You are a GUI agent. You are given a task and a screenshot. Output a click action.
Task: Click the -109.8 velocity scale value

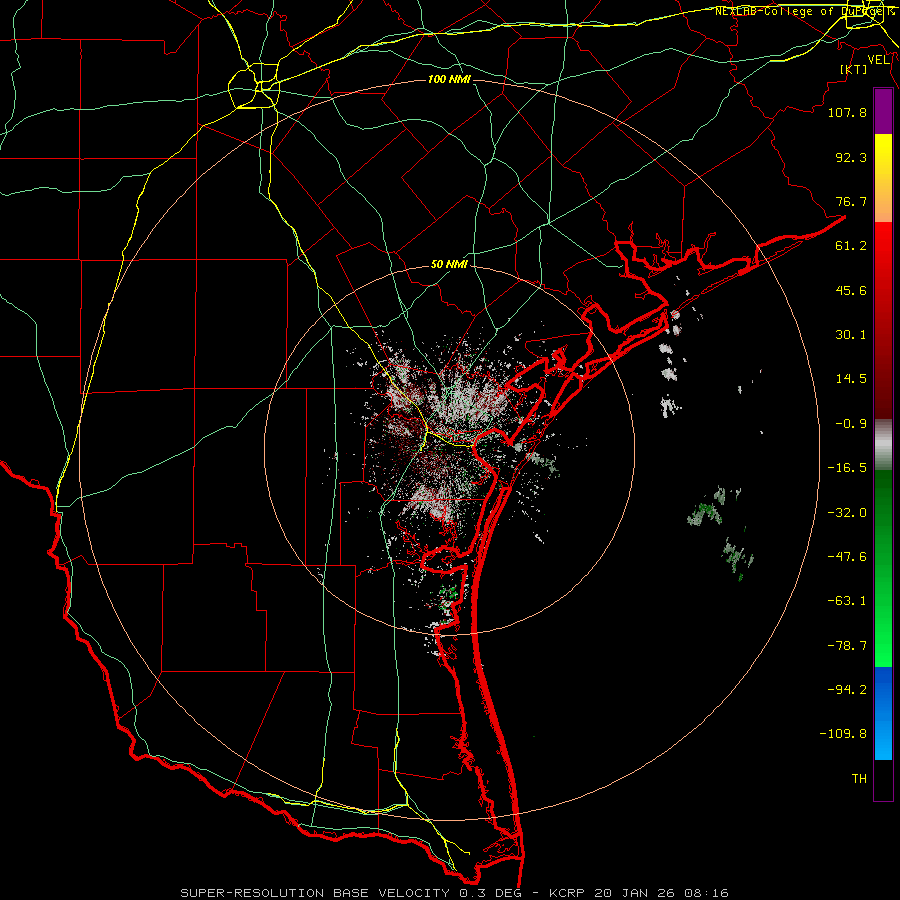(843, 734)
